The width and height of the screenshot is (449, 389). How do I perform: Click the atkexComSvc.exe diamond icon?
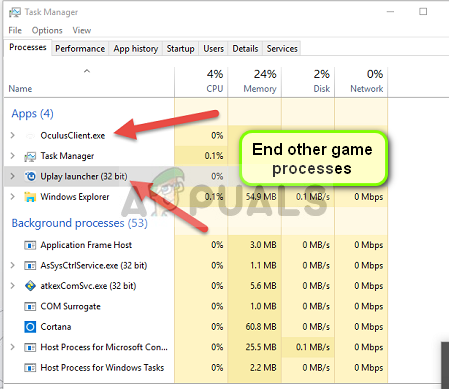(30, 286)
